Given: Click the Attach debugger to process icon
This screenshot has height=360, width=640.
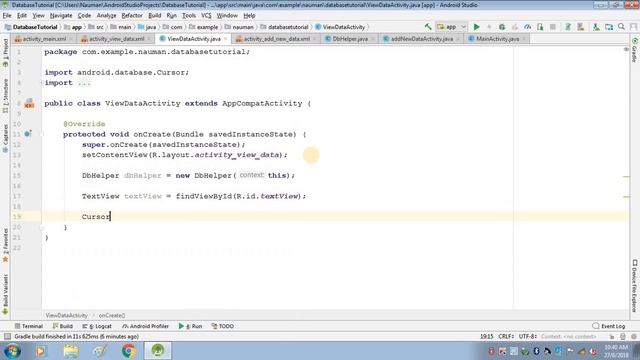Looking at the screenshot, I should tap(540, 27).
